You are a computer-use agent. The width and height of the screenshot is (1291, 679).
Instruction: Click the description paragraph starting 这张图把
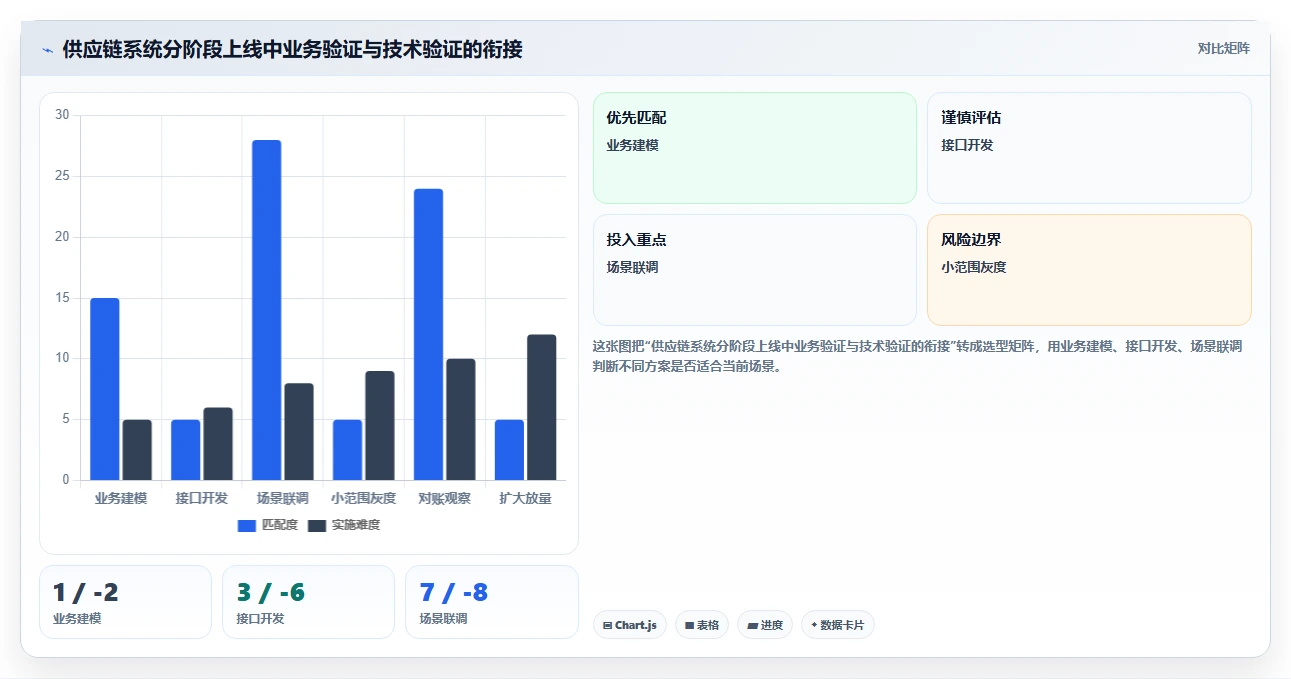pos(918,356)
